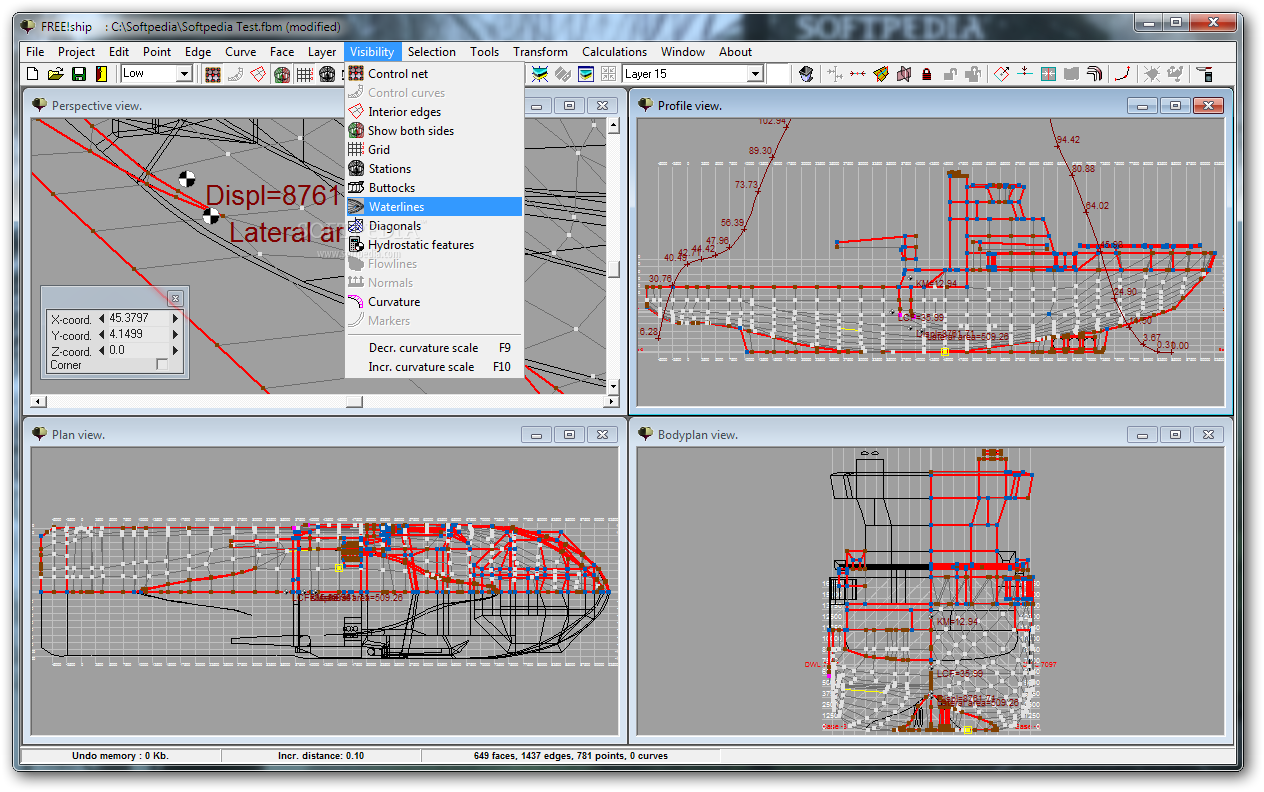The width and height of the screenshot is (1264, 792).
Task: Click the Y-coord value 4.1499 field
Action: click(138, 336)
